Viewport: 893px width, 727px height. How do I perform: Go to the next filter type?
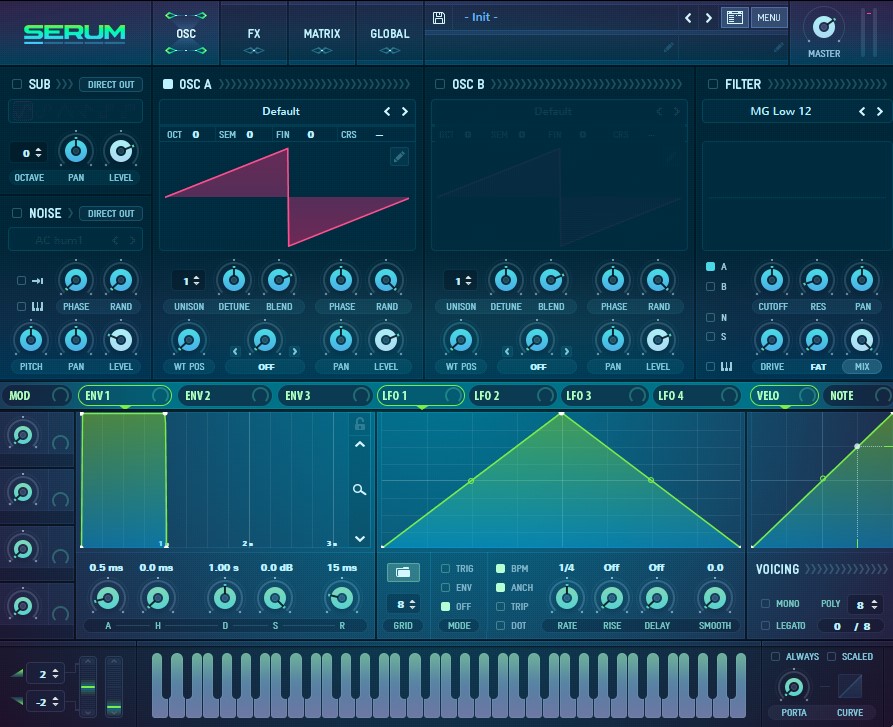(x=880, y=112)
